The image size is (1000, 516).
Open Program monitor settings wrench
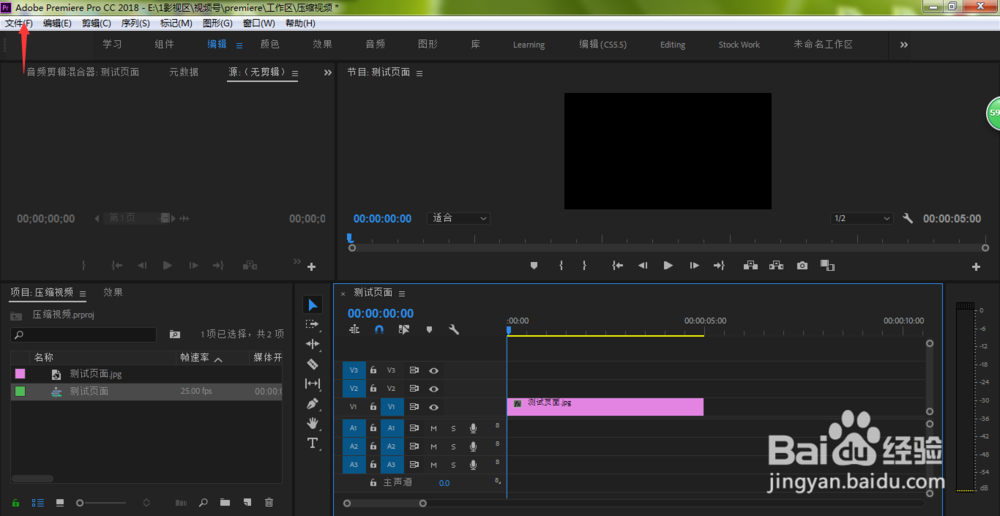click(908, 218)
